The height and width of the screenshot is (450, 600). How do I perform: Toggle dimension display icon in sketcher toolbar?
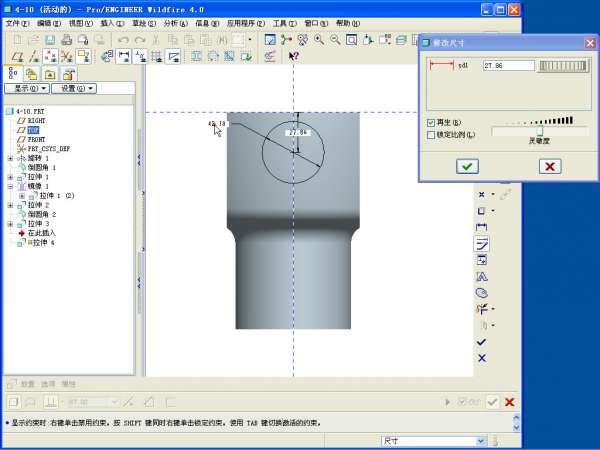click(124, 56)
